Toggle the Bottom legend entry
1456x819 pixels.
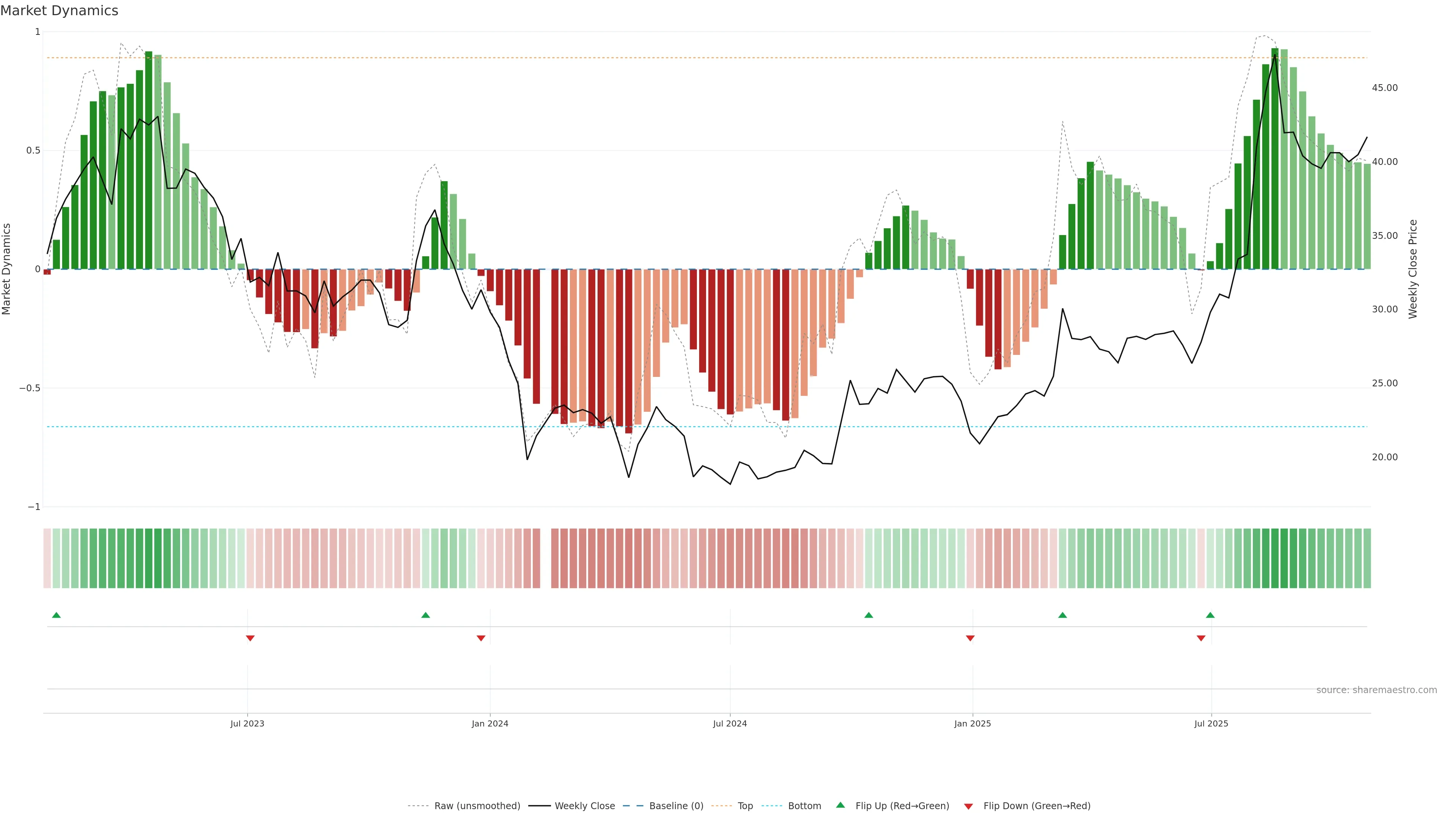point(804,806)
